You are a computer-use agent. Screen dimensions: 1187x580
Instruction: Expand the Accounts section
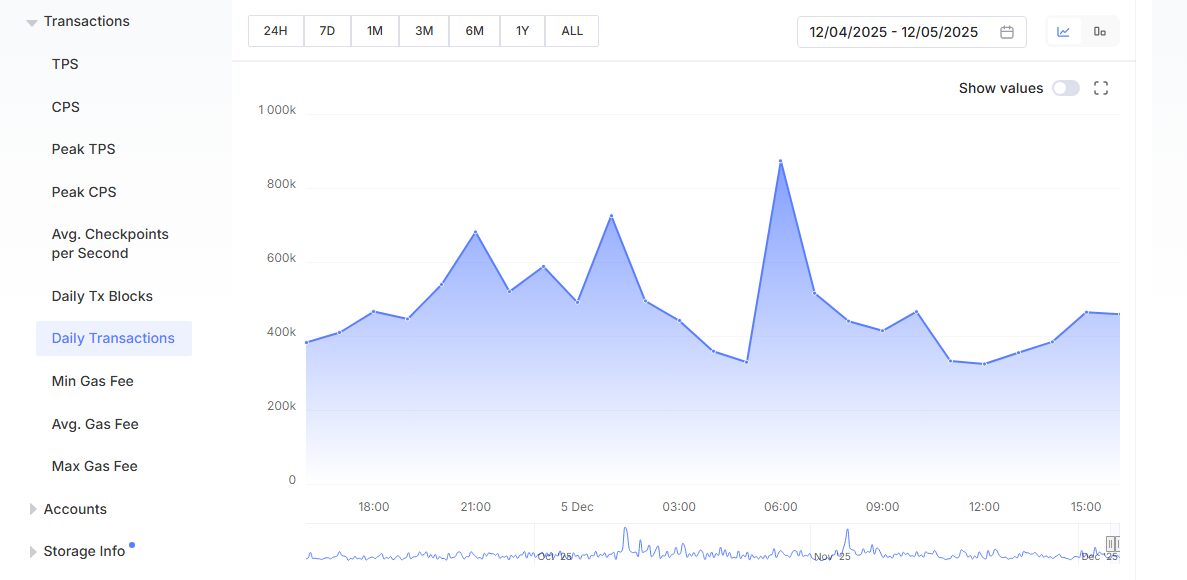coord(32,509)
